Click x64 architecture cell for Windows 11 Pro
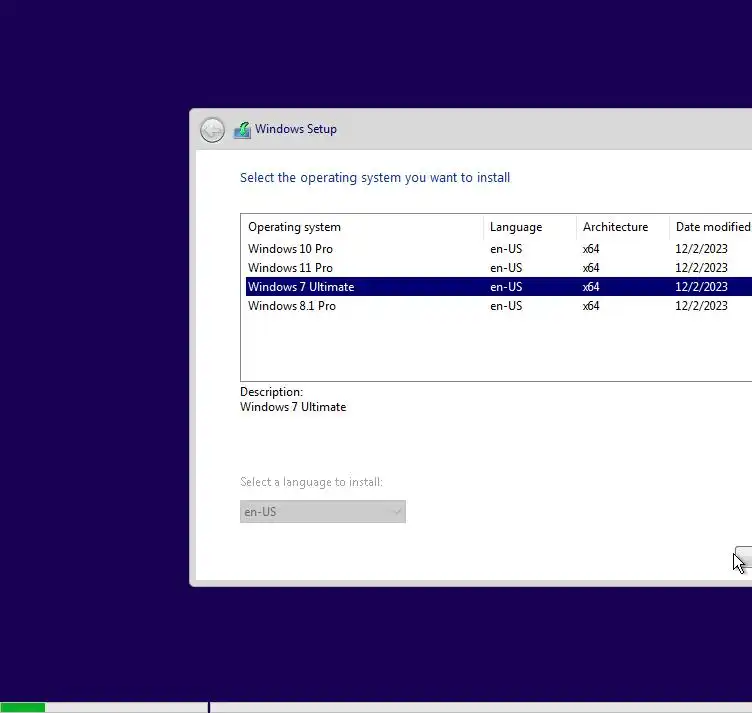The width and height of the screenshot is (752, 713). point(591,268)
